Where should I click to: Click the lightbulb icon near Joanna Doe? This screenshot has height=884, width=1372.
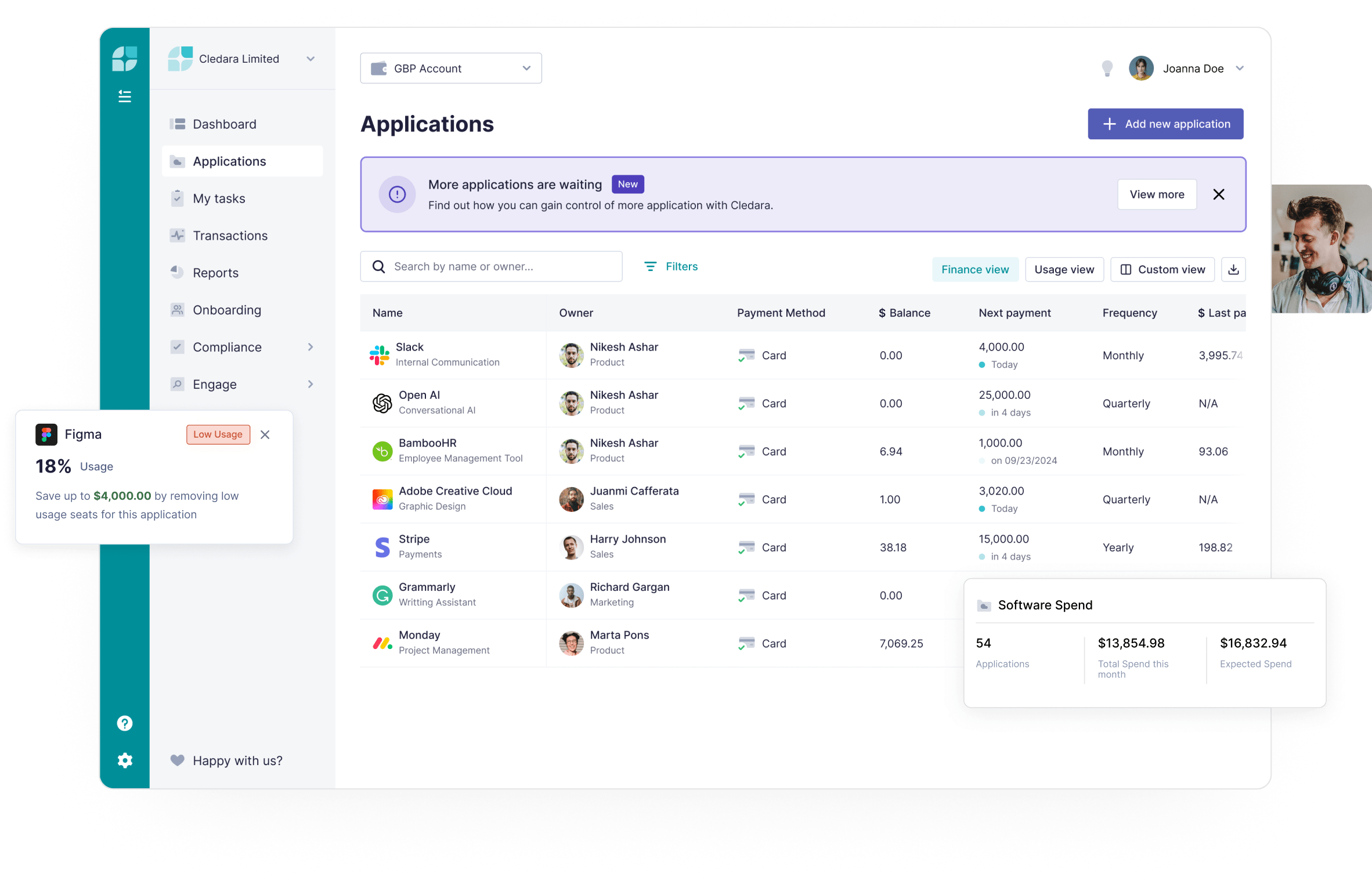coord(1107,68)
